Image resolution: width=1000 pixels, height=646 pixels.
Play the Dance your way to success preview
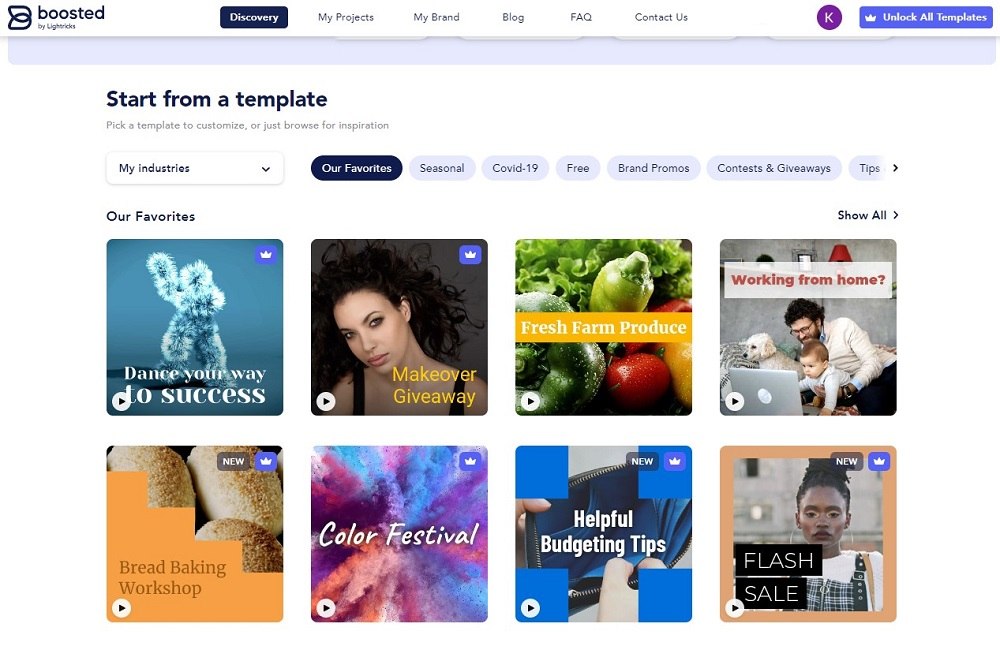(121, 401)
